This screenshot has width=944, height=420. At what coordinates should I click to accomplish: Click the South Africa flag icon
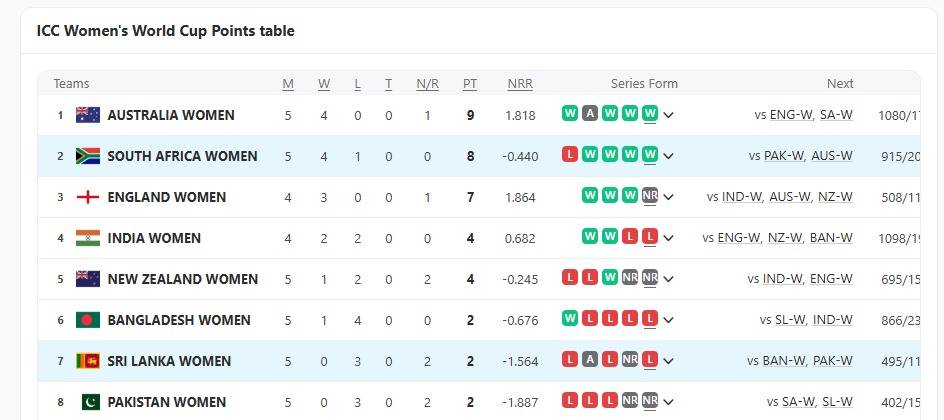point(88,156)
